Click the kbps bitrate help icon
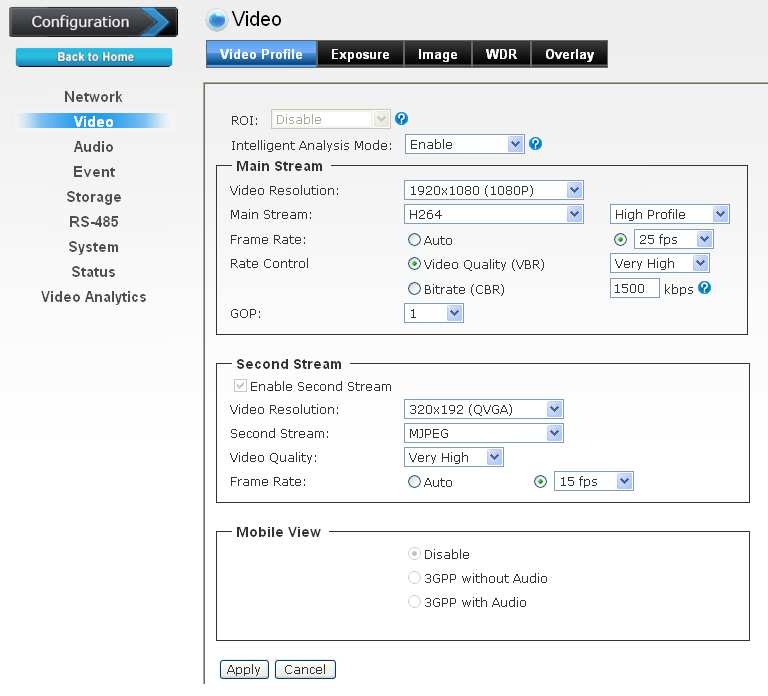This screenshot has width=768, height=696. (704, 288)
